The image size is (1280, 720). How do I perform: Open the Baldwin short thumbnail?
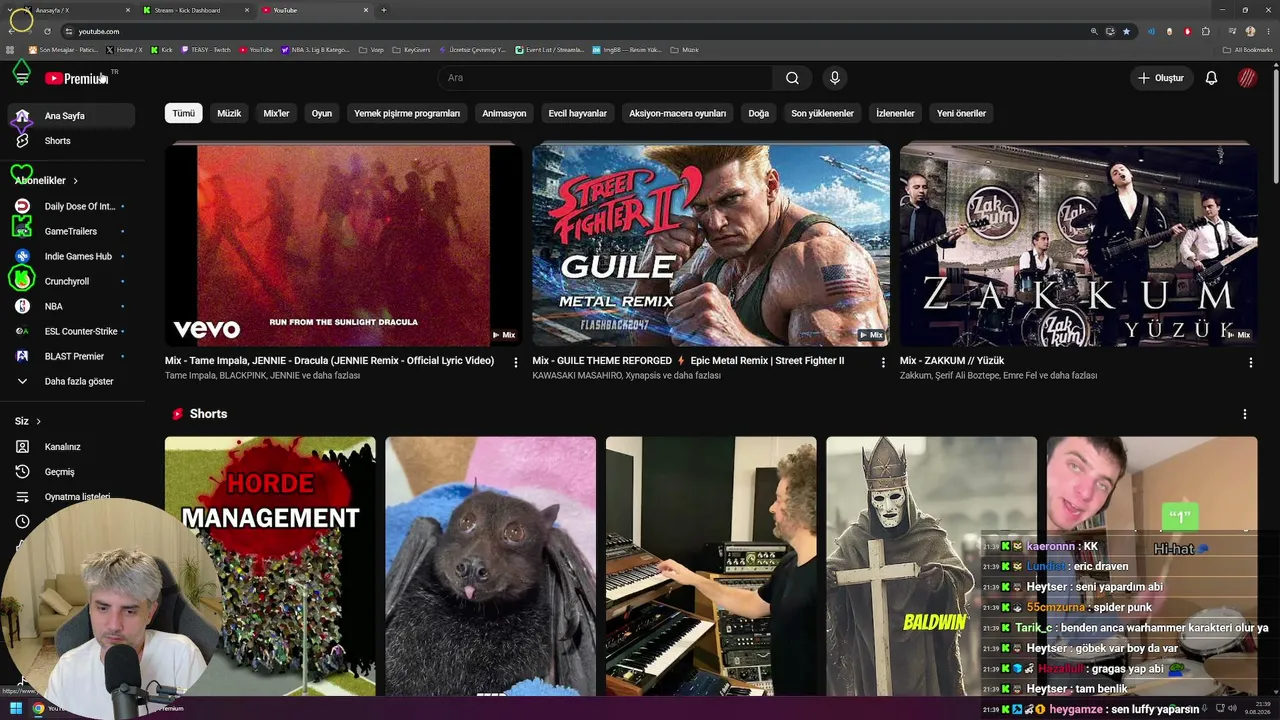click(x=932, y=566)
